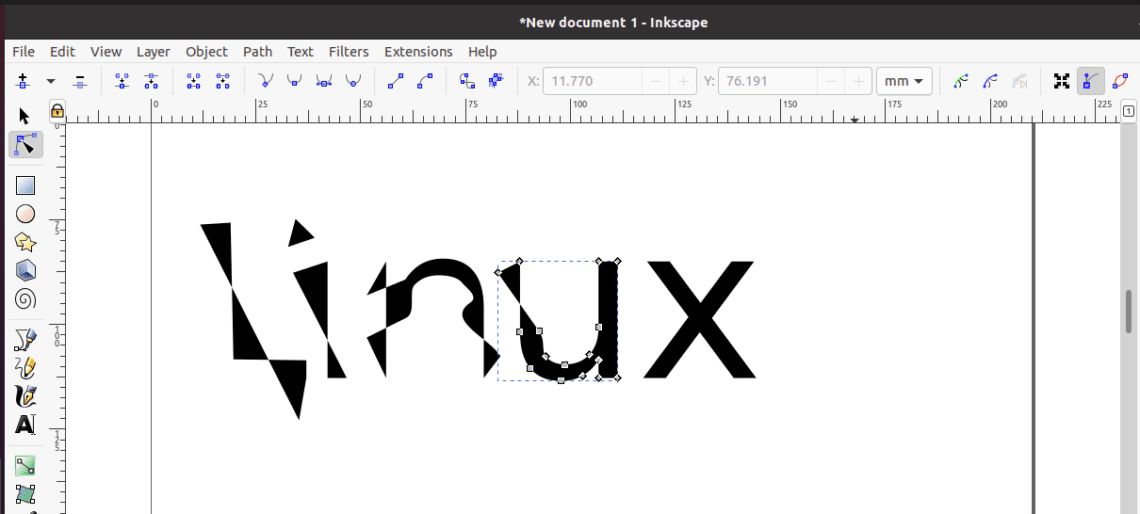Click Object to Path icon

coord(467,81)
